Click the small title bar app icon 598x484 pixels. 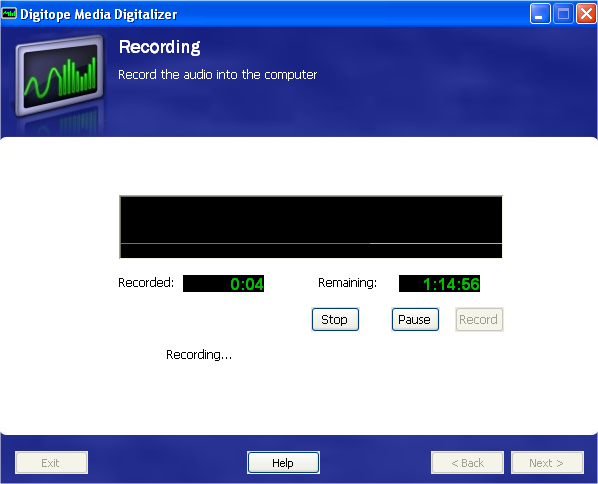point(9,14)
